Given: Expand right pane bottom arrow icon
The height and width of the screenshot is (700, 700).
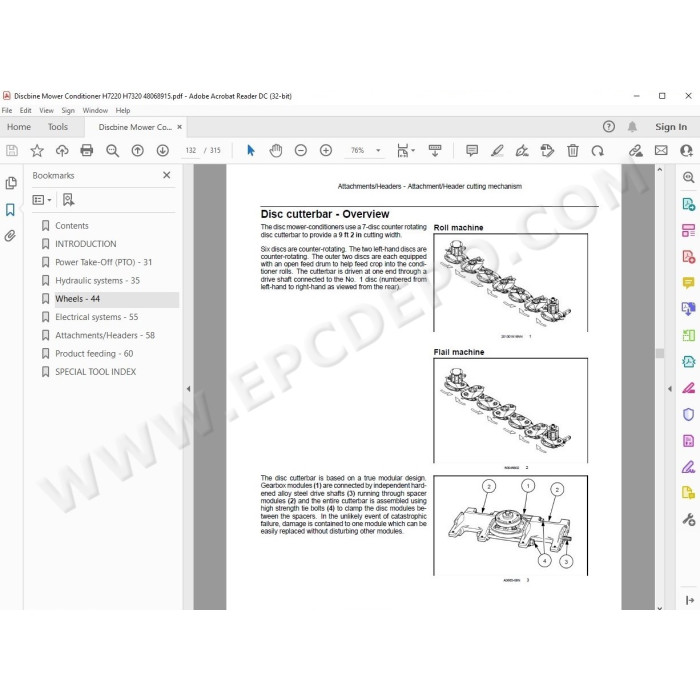Looking at the screenshot, I should click(x=690, y=600).
